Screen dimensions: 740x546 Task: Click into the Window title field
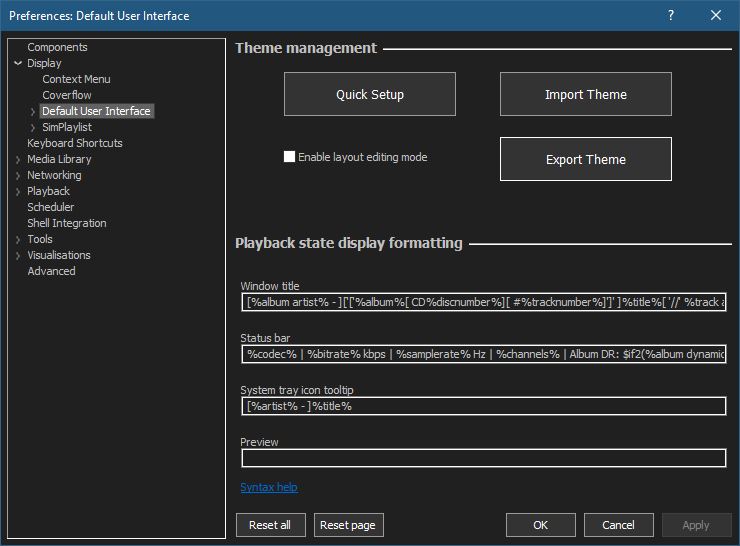click(483, 302)
